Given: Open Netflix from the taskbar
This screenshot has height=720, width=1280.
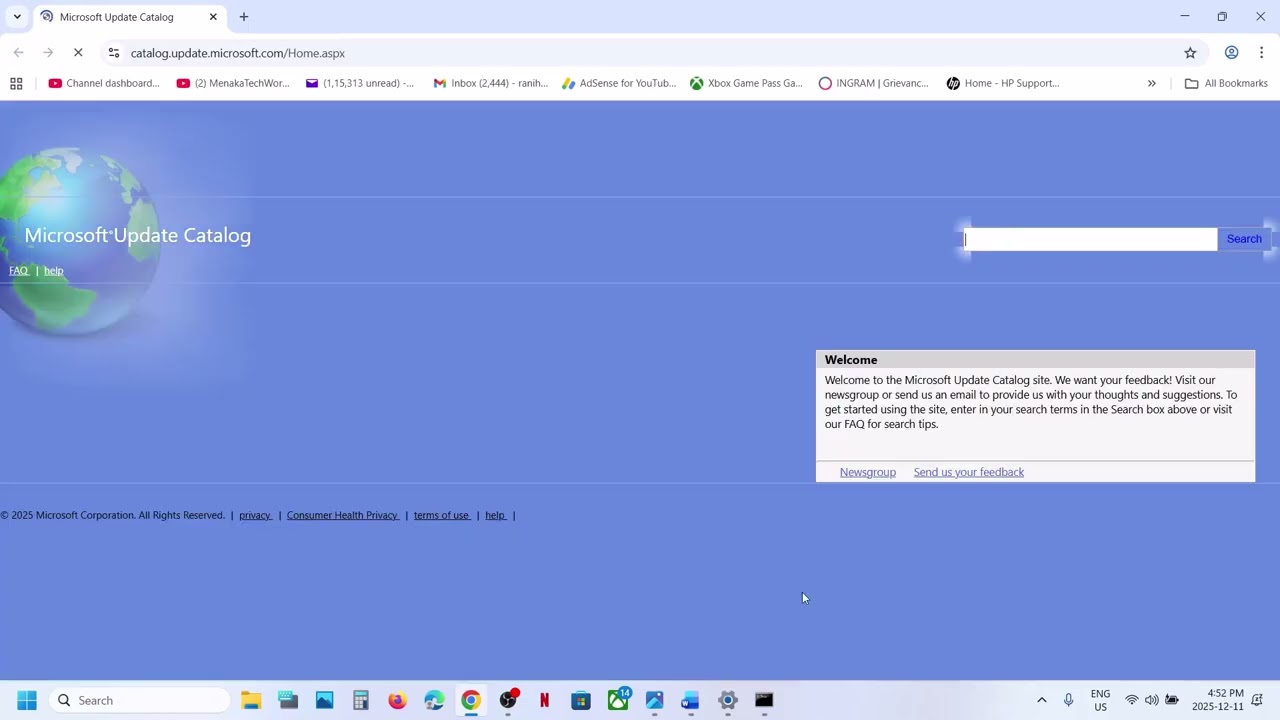Looking at the screenshot, I should click(x=544, y=700).
